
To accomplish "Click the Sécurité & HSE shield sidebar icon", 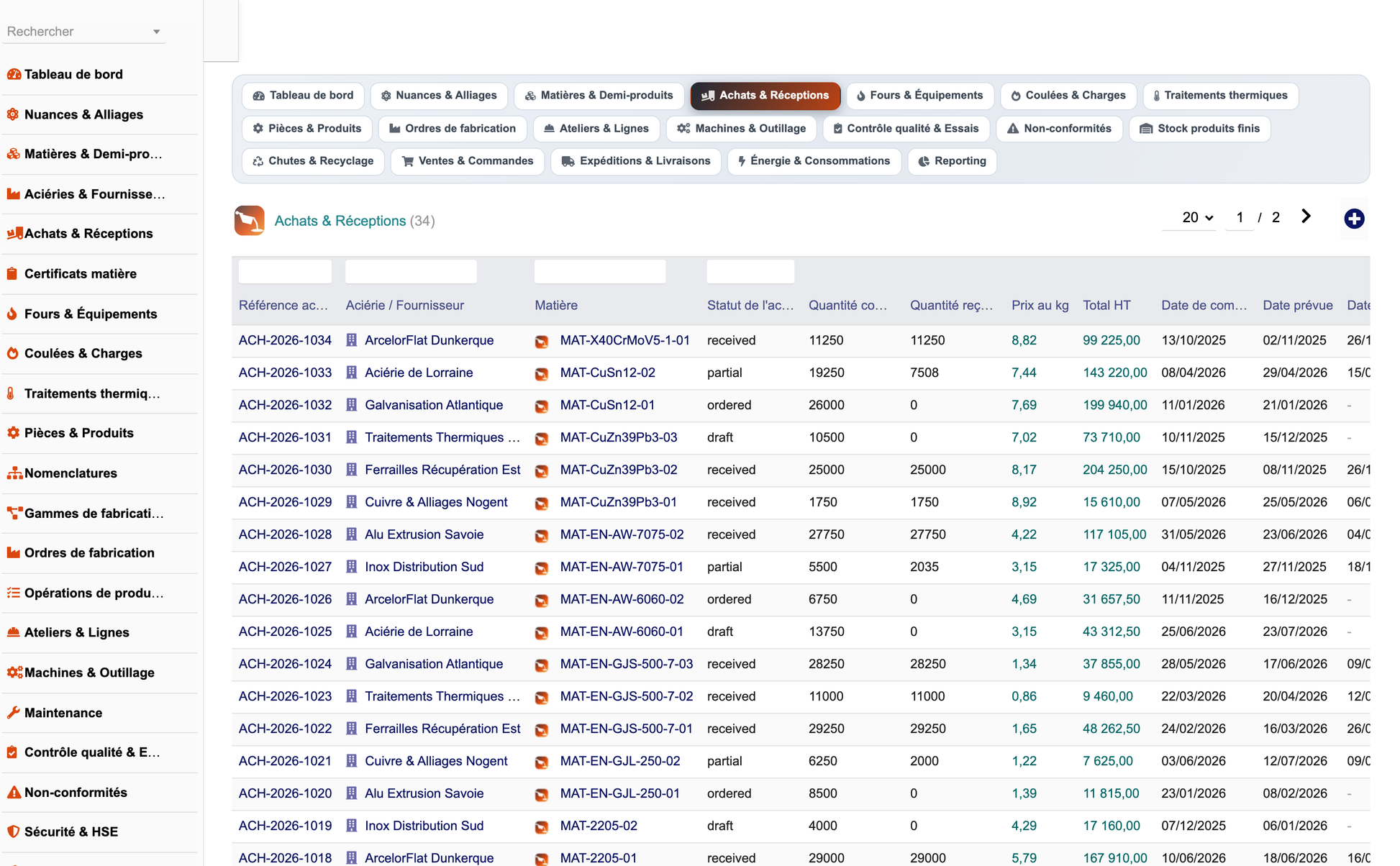I will coord(13,831).
